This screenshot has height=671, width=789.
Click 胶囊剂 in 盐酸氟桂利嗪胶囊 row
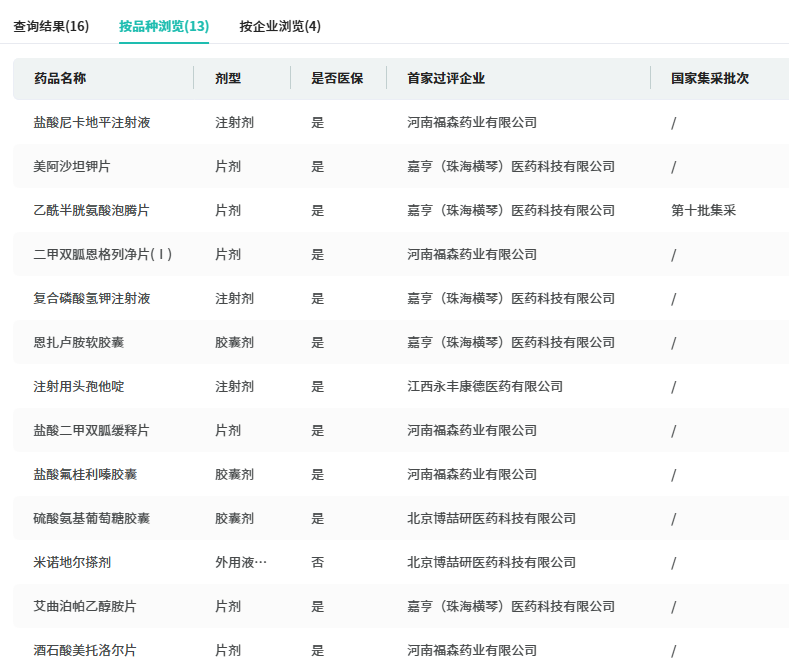(x=234, y=475)
